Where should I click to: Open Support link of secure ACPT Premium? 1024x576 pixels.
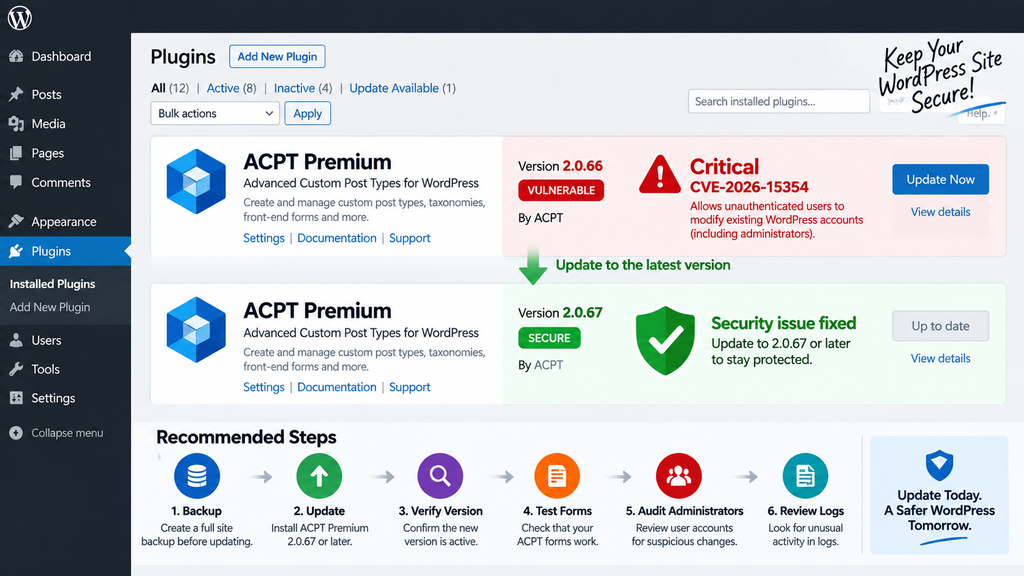[x=409, y=387]
